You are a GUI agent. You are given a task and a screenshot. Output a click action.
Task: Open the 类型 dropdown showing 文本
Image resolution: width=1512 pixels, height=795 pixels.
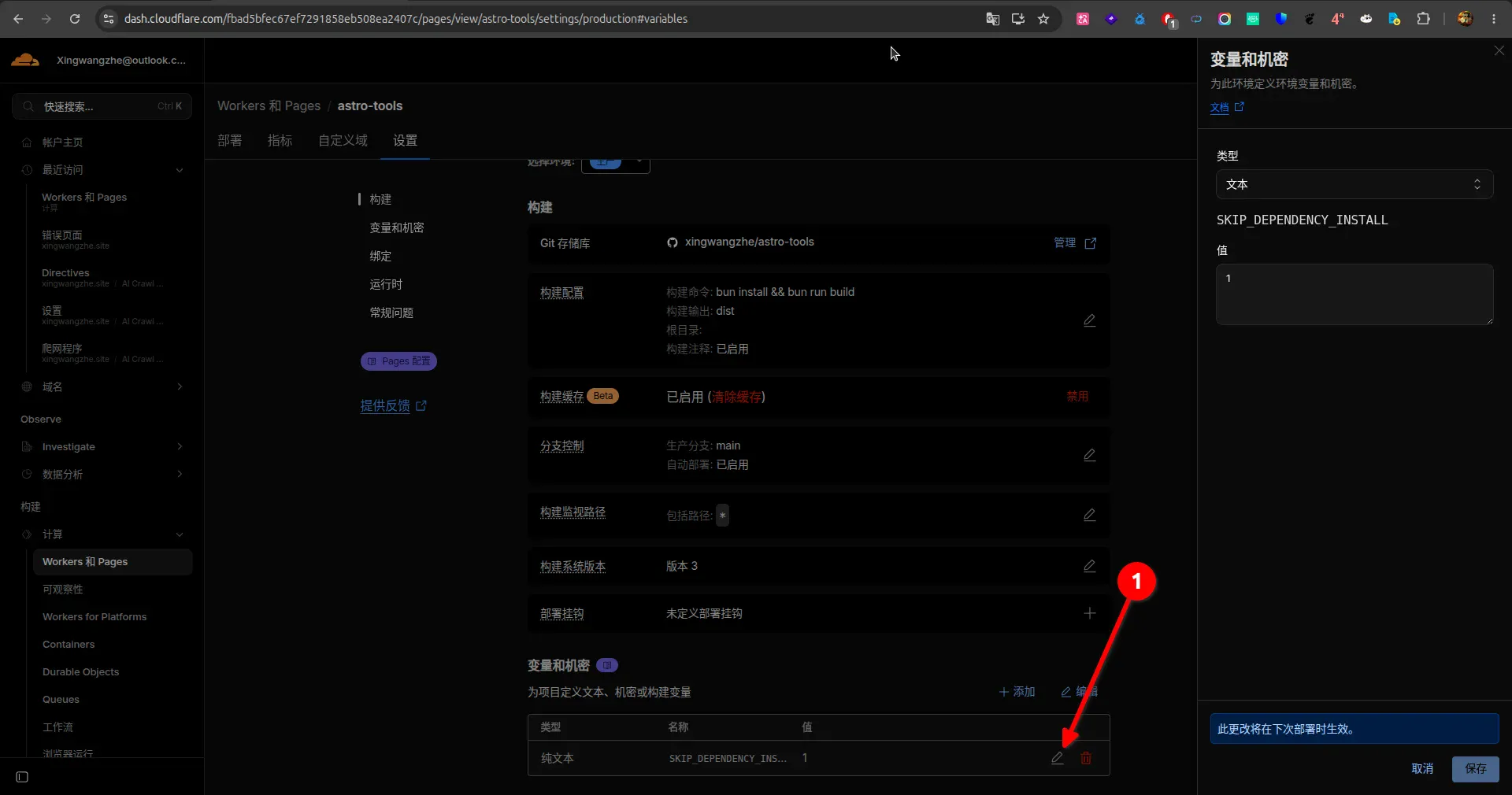(1354, 184)
